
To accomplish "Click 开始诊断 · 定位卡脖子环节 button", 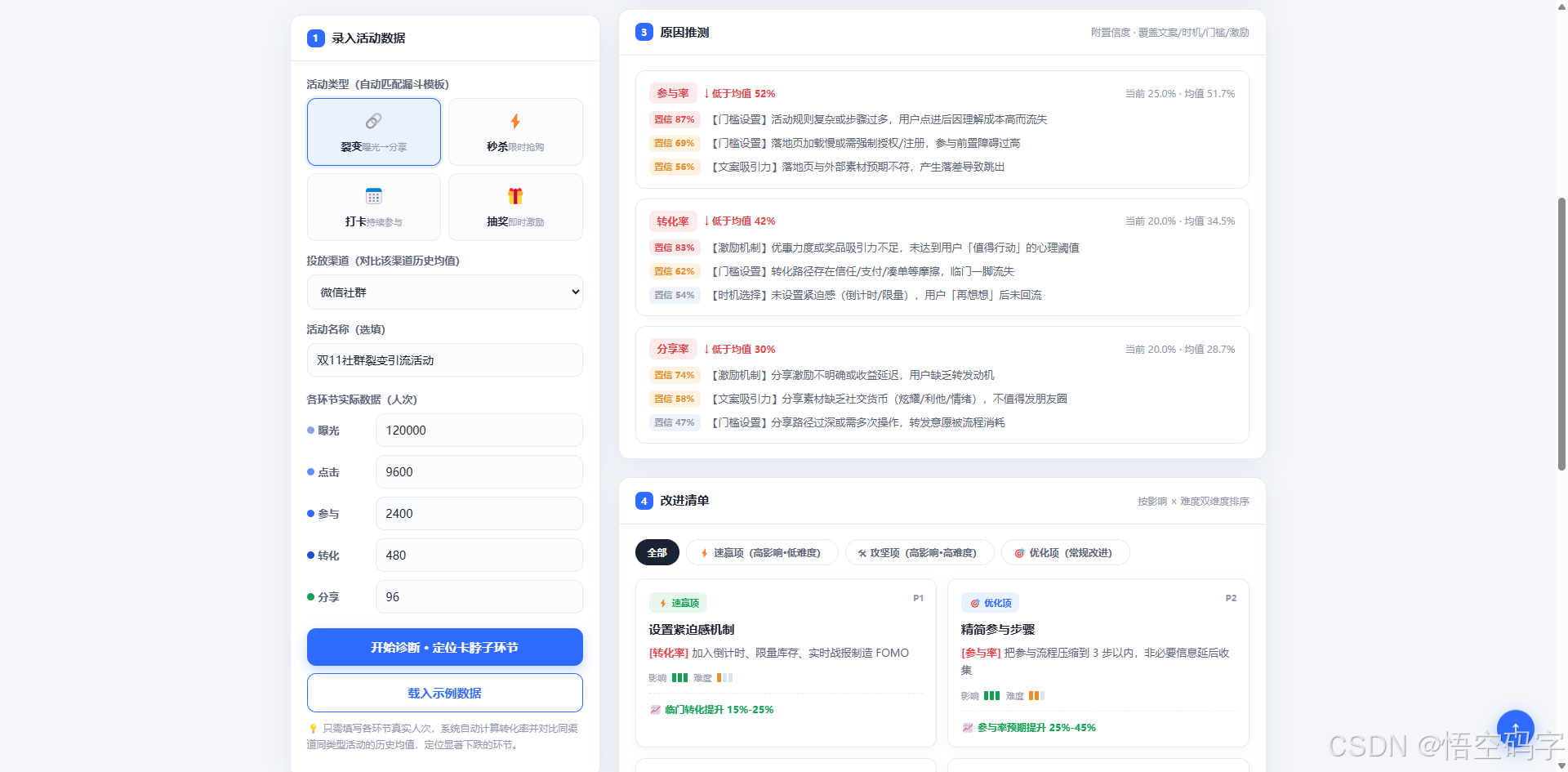I will point(445,647).
